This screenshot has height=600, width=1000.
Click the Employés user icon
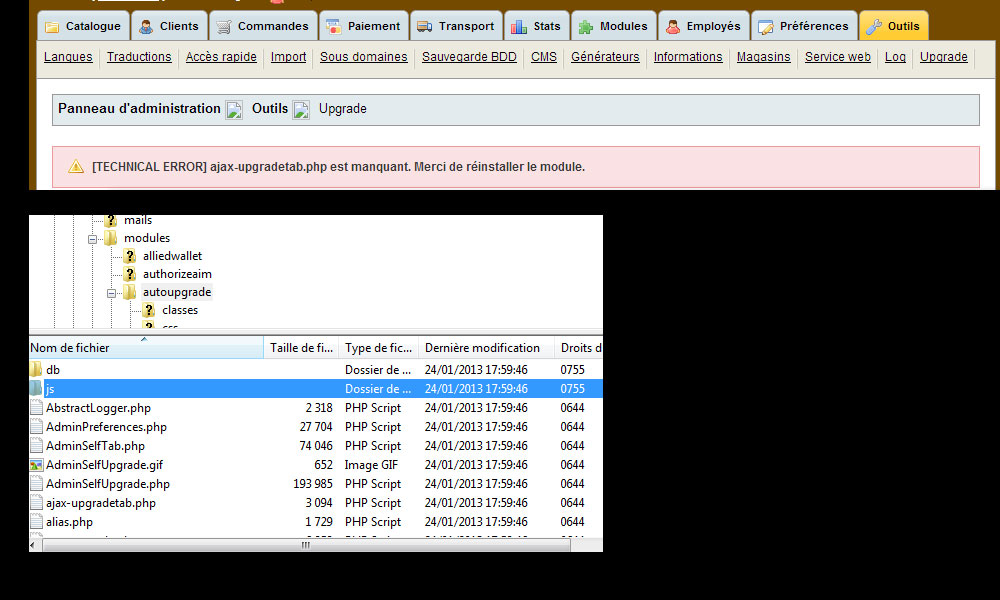[673, 27]
